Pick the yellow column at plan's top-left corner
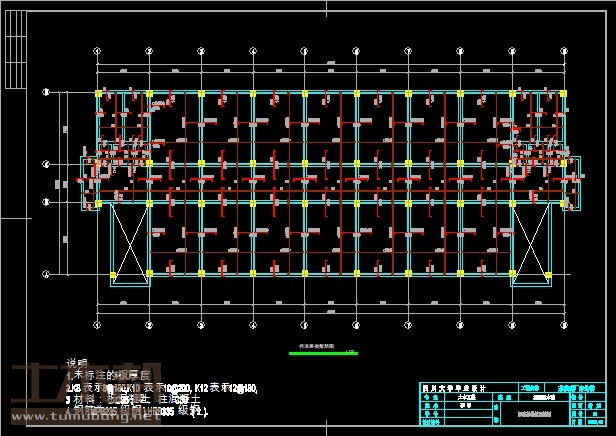The width and height of the screenshot is (616, 436). [x=98, y=93]
